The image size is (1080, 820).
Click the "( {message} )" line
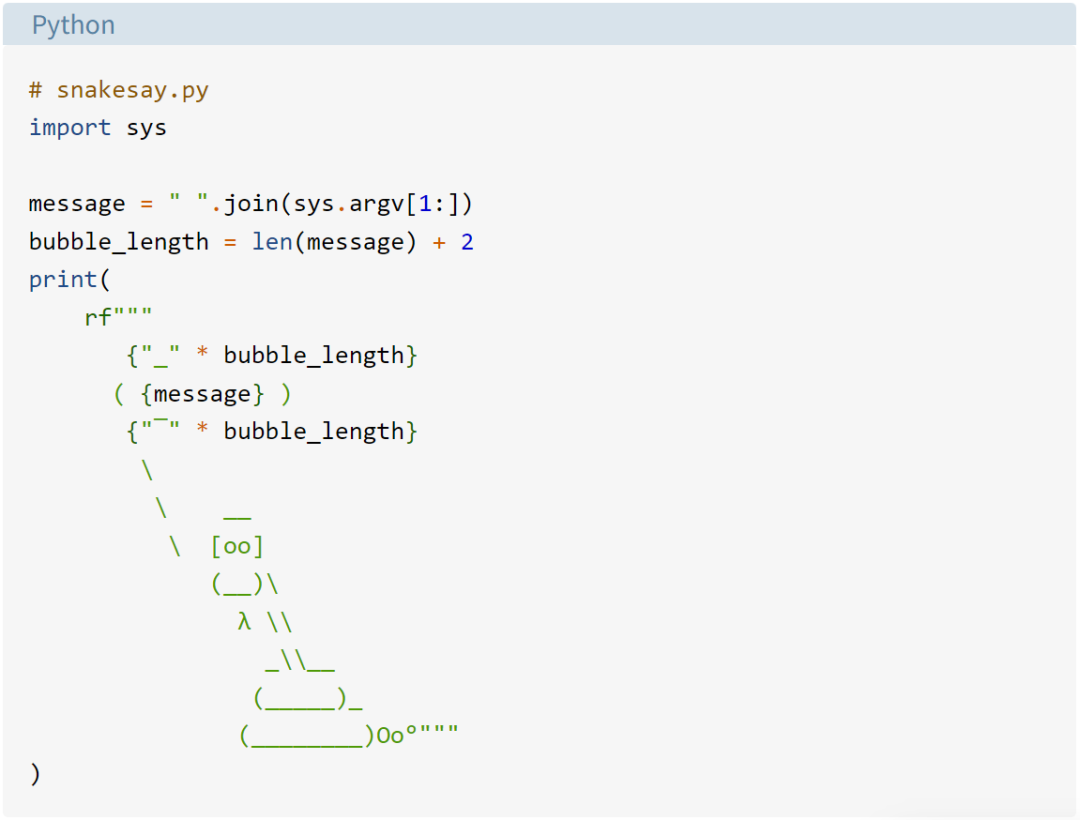point(202,394)
